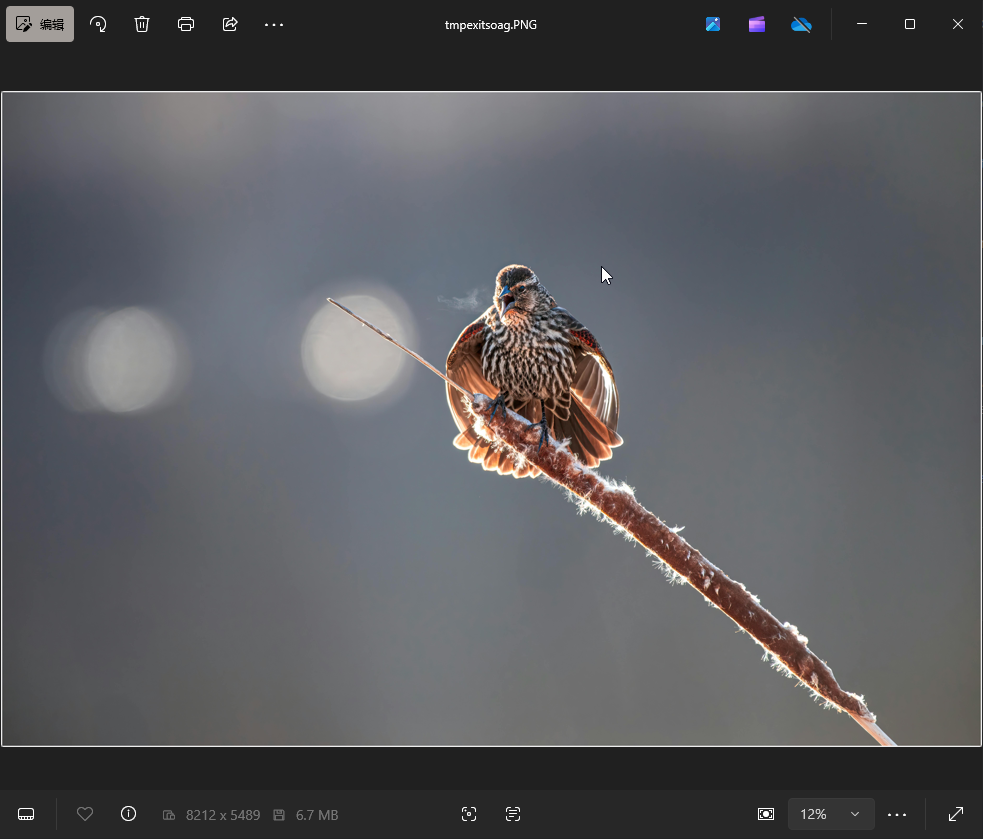Click the scan text icon
The width and height of the screenshot is (983, 839).
513,814
